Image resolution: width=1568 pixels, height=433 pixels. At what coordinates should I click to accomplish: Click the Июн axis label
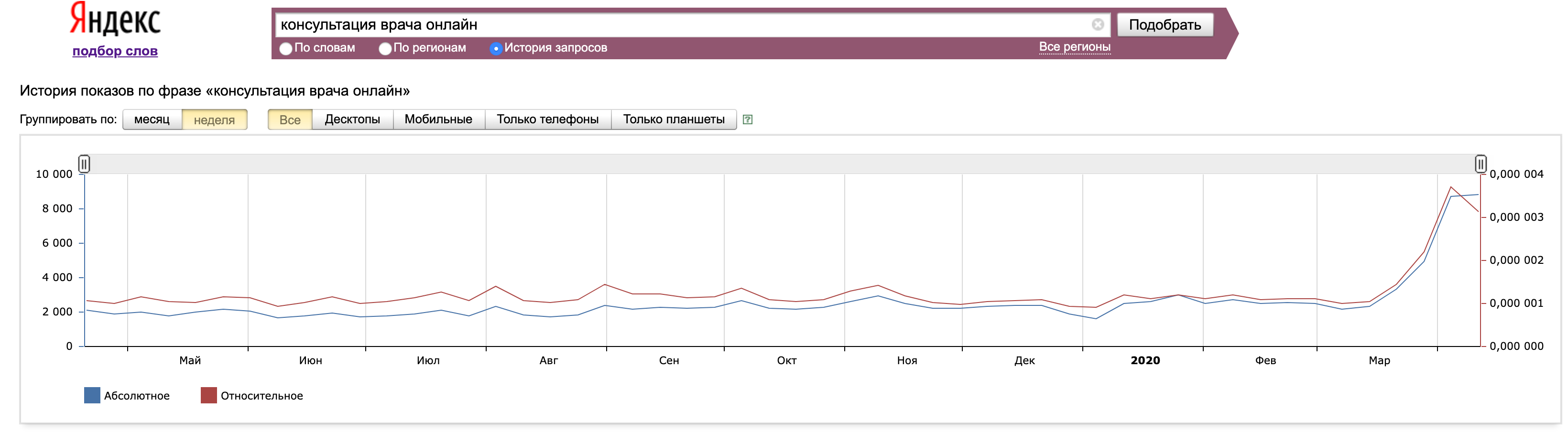pos(310,361)
